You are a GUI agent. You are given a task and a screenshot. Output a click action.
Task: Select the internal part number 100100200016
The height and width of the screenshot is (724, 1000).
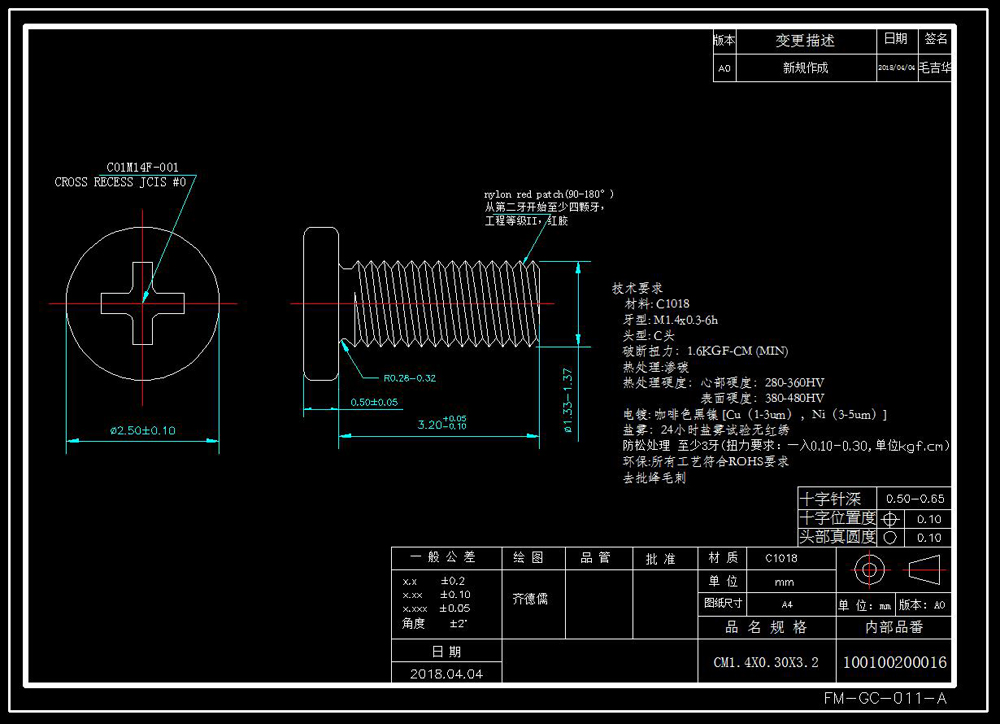pyautogui.click(x=895, y=662)
